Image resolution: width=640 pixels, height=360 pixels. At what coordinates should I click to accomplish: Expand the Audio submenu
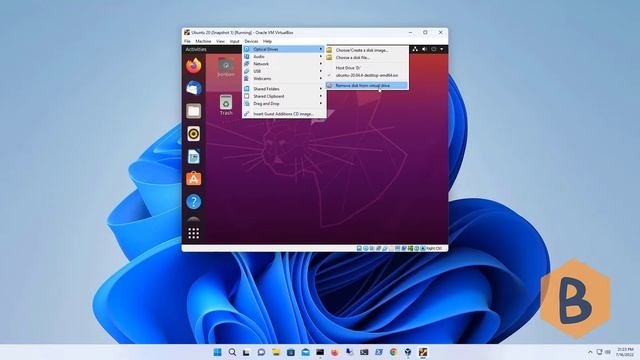284,57
